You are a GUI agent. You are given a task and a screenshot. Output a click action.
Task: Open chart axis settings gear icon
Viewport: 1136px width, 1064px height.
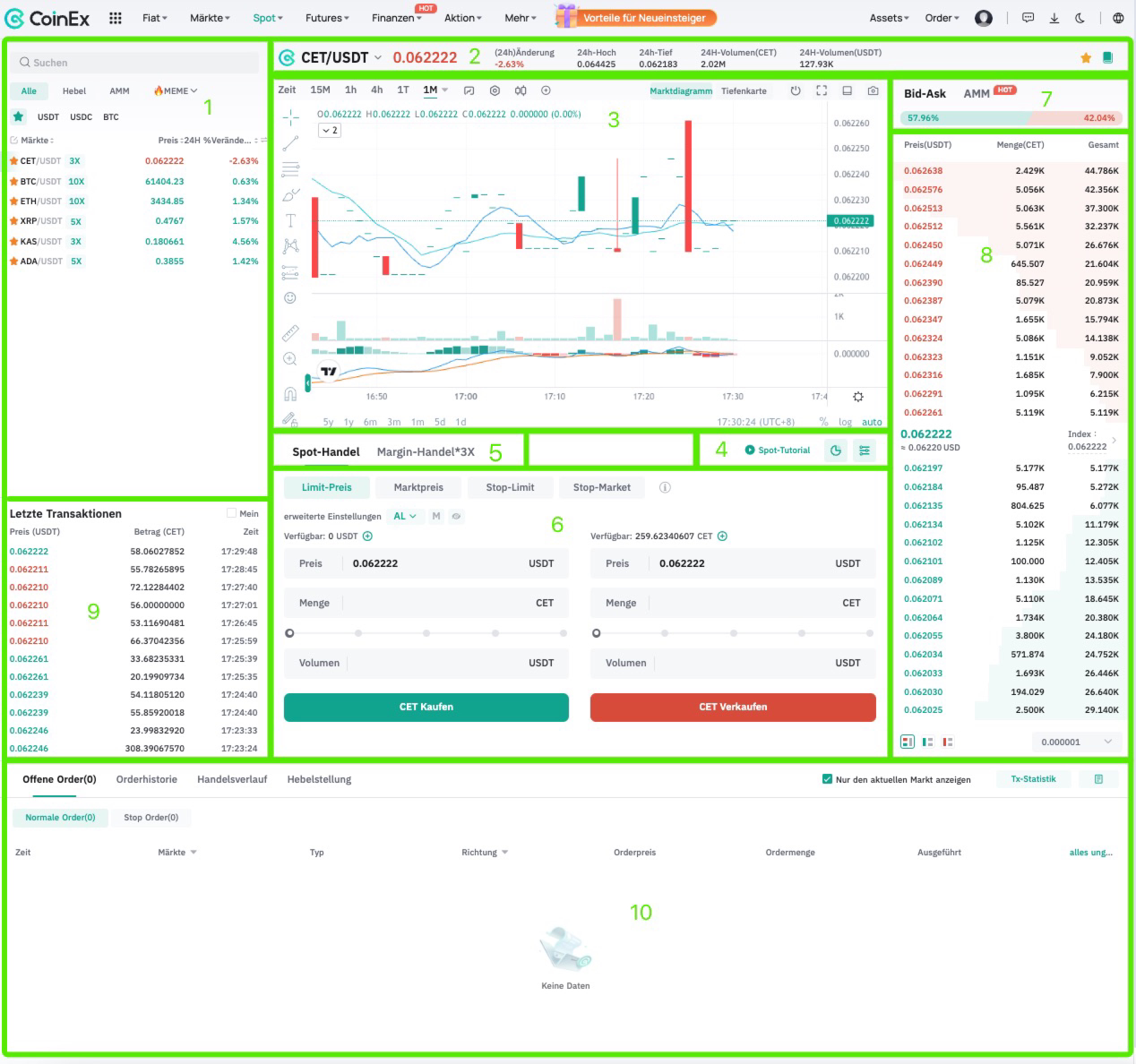858,397
